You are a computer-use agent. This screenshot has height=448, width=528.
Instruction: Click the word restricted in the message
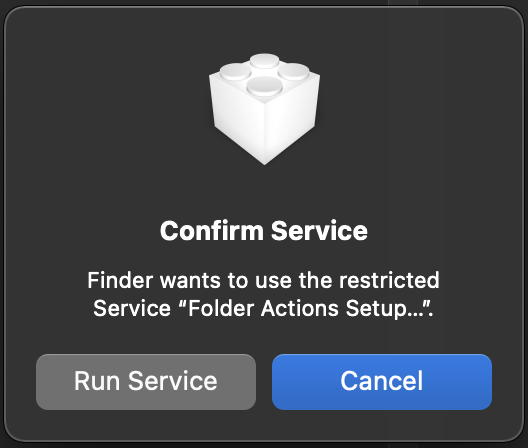389,280
